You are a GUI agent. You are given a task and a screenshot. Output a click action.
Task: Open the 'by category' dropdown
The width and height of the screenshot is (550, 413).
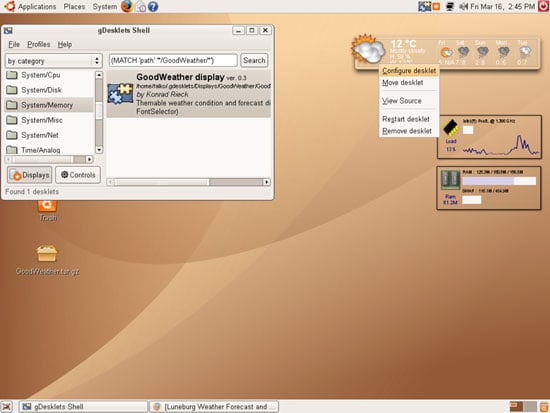pyautogui.click(x=53, y=61)
